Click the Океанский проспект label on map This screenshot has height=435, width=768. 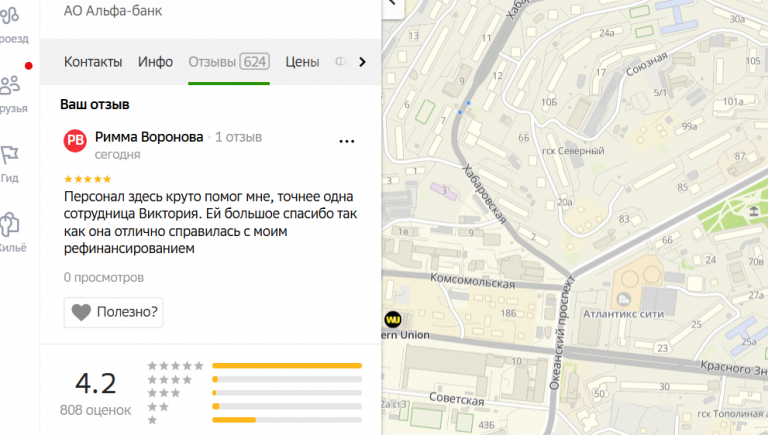point(562,333)
